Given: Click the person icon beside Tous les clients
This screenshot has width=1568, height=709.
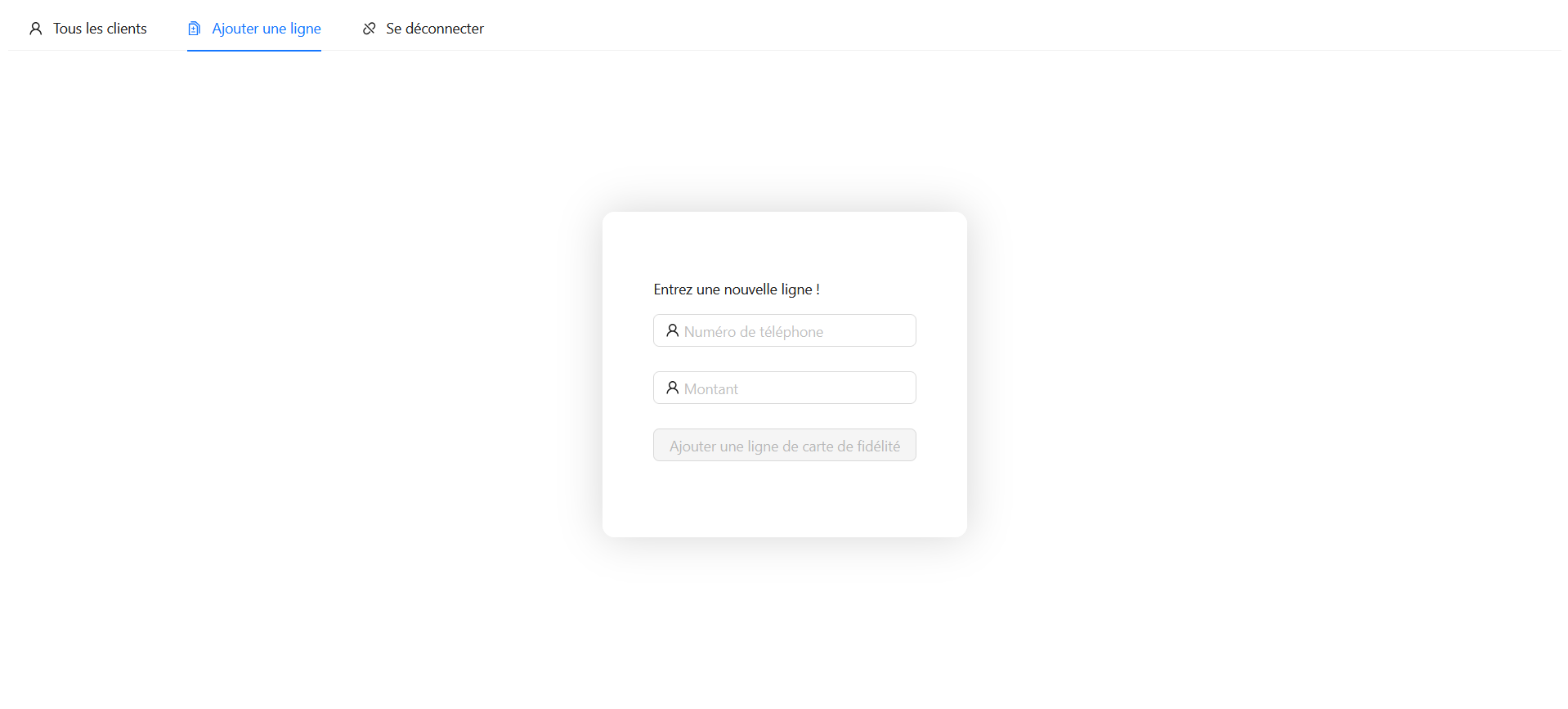Looking at the screenshot, I should pos(36,29).
